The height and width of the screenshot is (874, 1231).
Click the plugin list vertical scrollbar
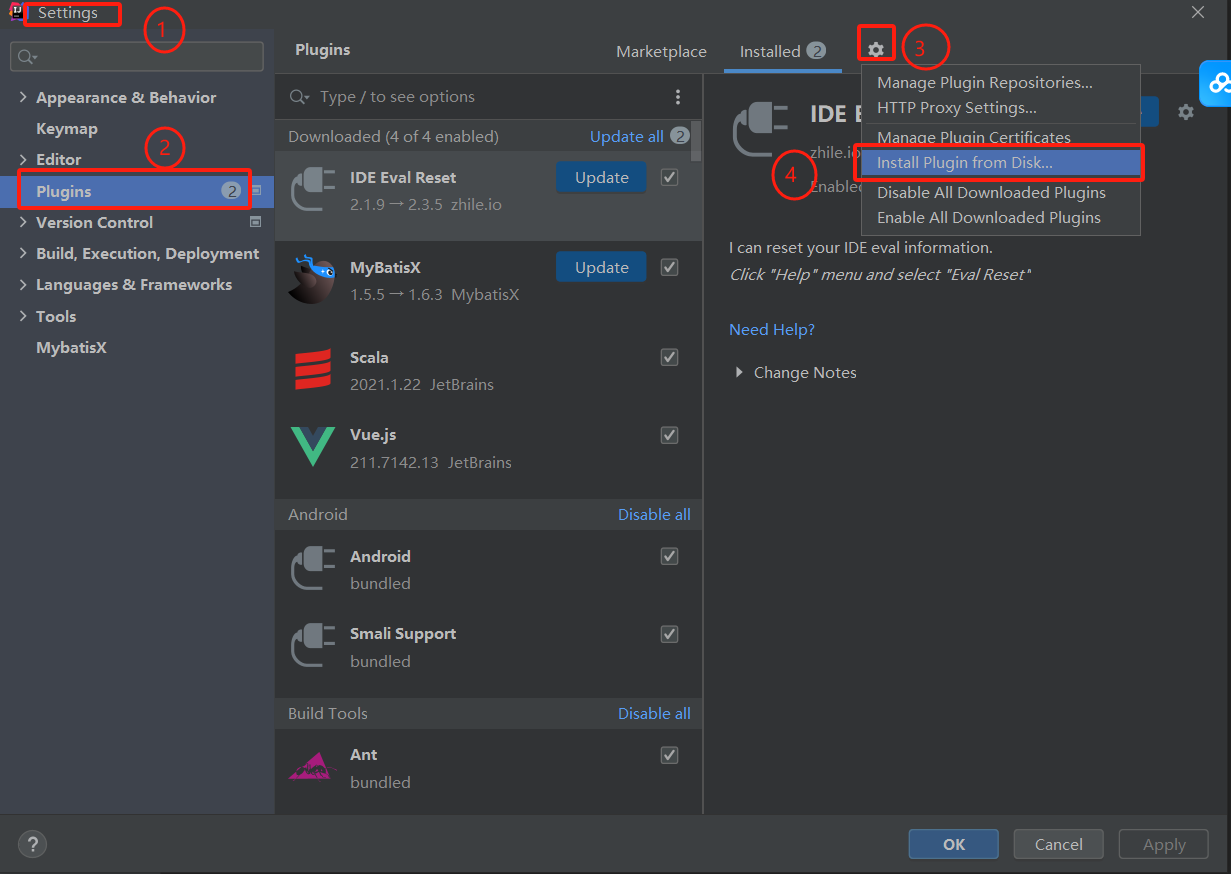(x=697, y=140)
